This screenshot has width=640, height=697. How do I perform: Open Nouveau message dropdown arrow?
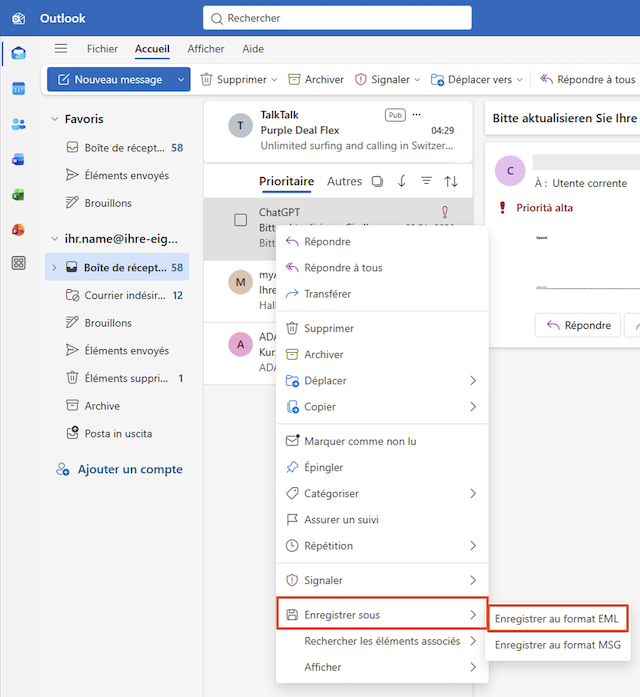(x=181, y=80)
